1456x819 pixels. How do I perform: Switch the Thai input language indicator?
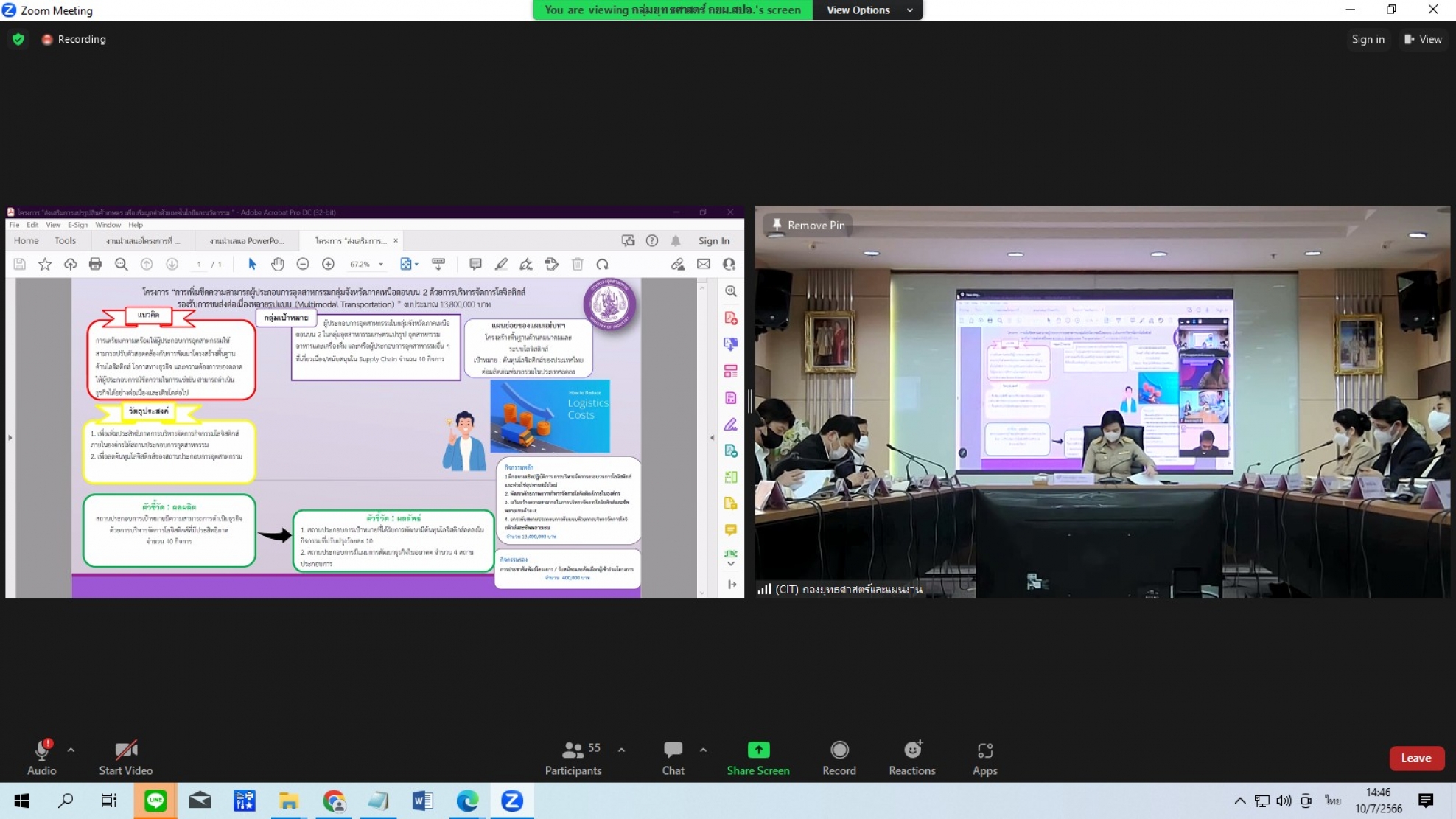pos(1332,801)
